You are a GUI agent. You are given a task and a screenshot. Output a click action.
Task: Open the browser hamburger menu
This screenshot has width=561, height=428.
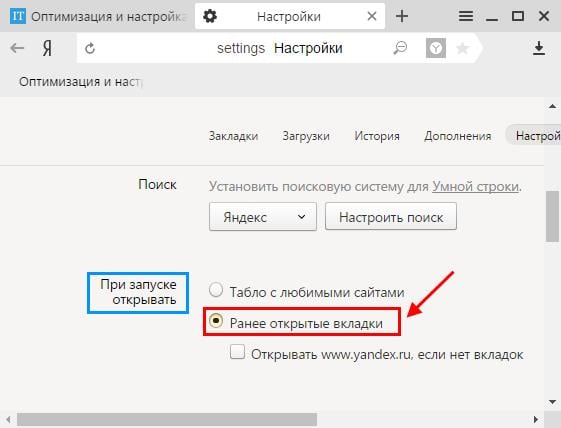point(466,16)
